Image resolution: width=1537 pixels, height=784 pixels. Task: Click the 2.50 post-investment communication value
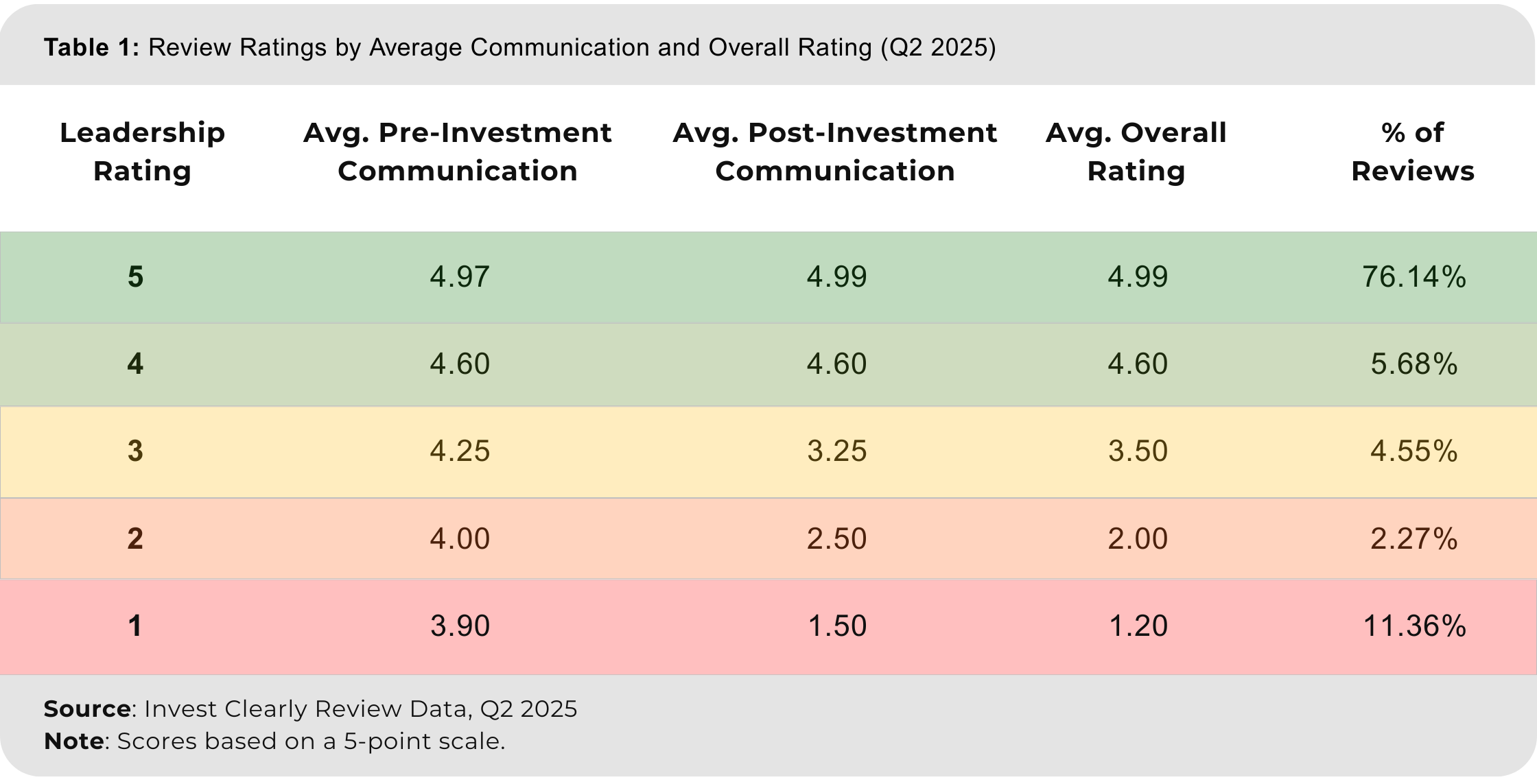(x=836, y=539)
